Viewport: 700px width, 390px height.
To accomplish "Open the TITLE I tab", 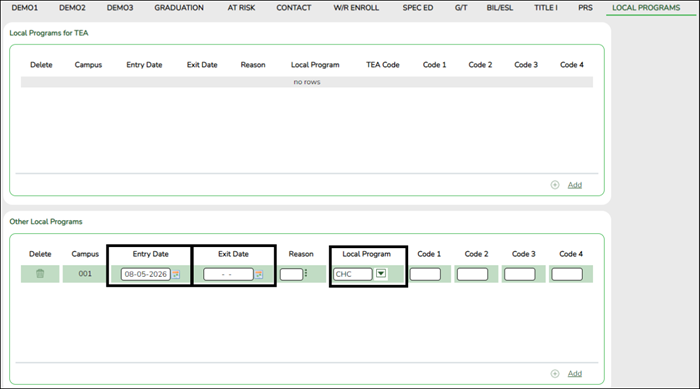I will (546, 8).
